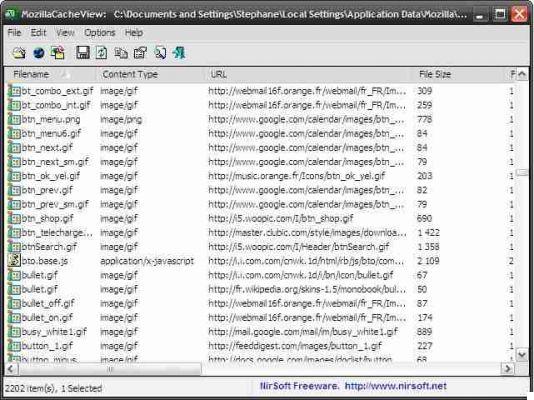The height and width of the screenshot is (400, 534).
Task: Click the Save Selected Items floppy icon
Action: (x=83, y=53)
